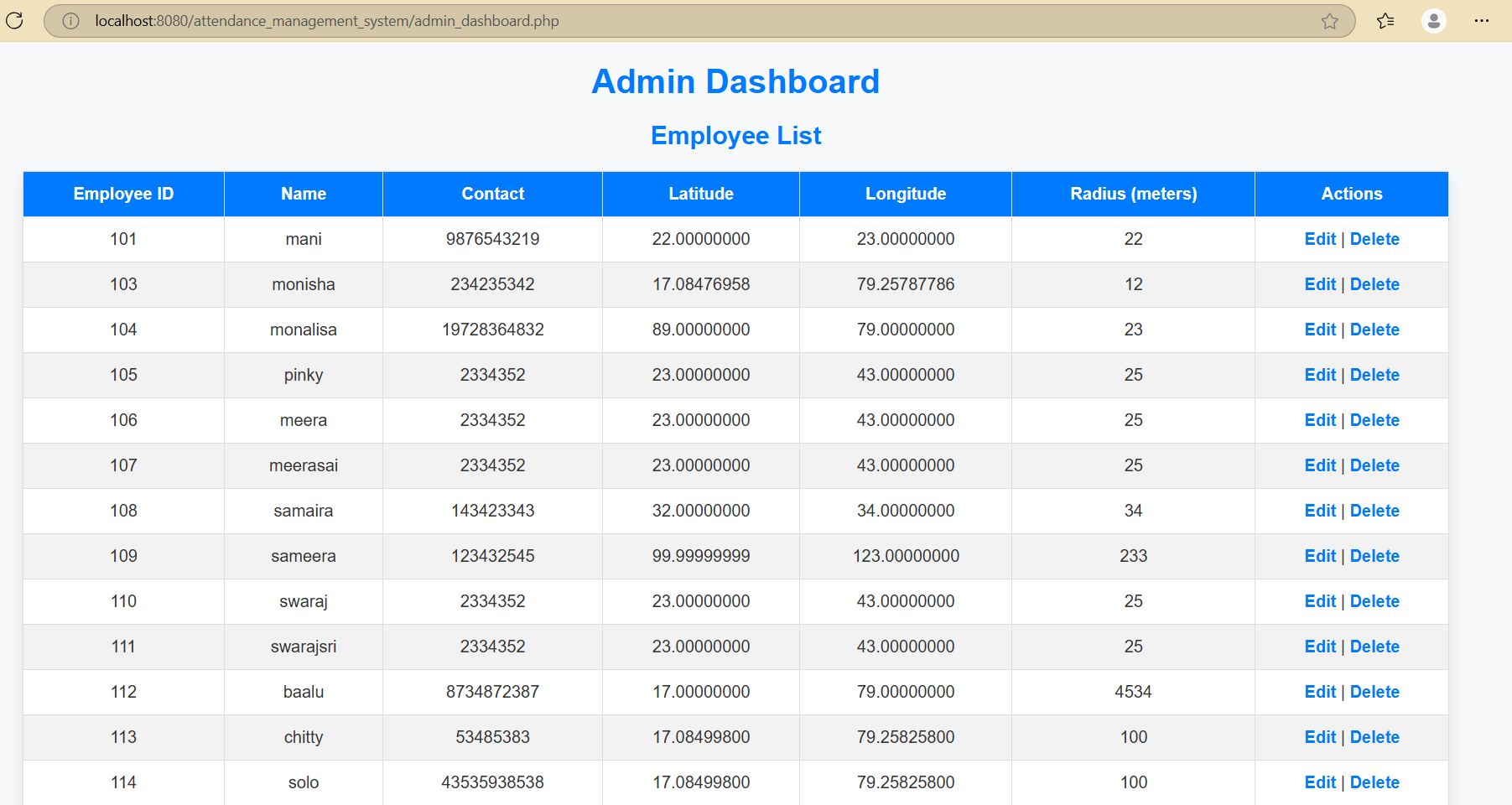Select contact number 9876543219
This screenshot has height=805, width=1512.
click(x=492, y=239)
